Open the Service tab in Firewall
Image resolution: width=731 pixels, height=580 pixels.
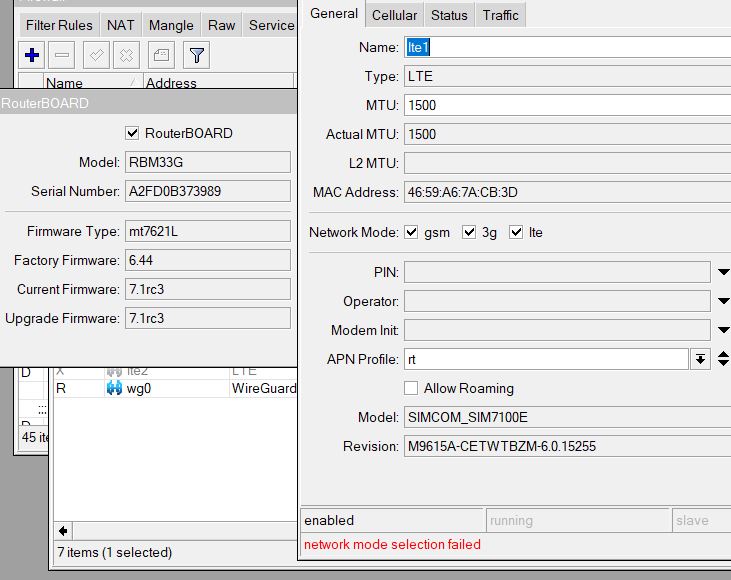271,25
